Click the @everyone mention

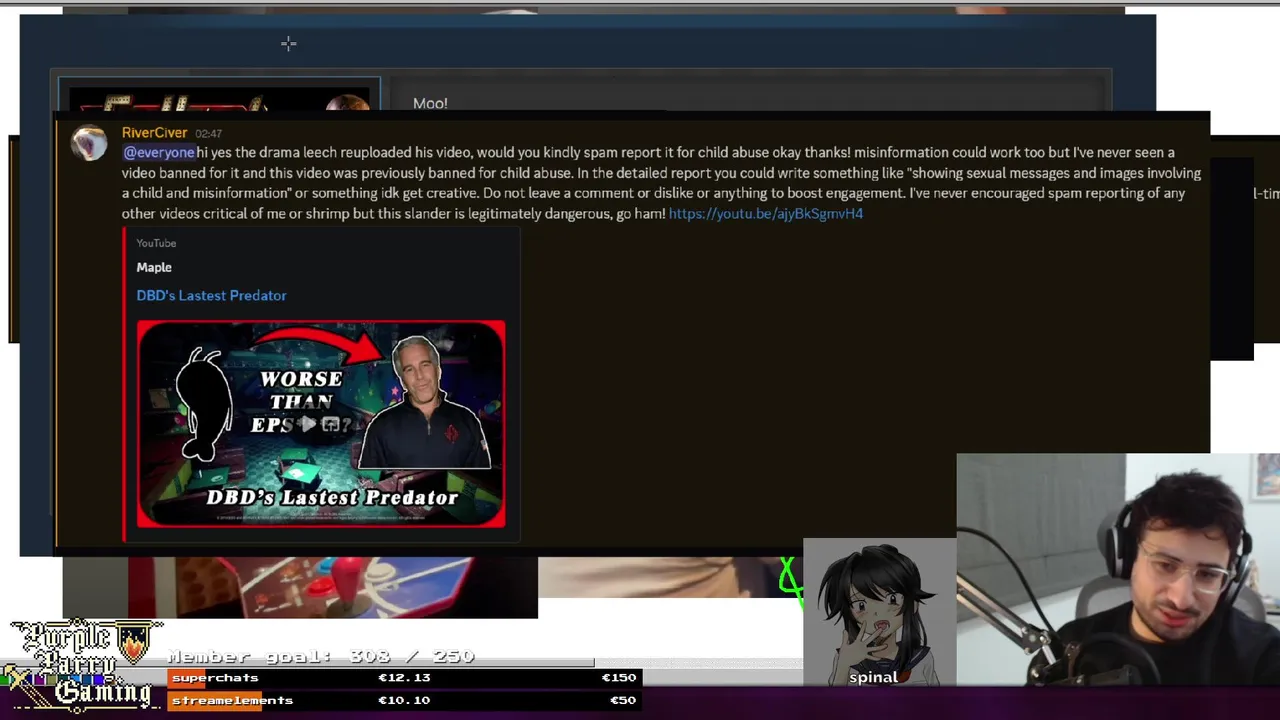tap(158, 152)
